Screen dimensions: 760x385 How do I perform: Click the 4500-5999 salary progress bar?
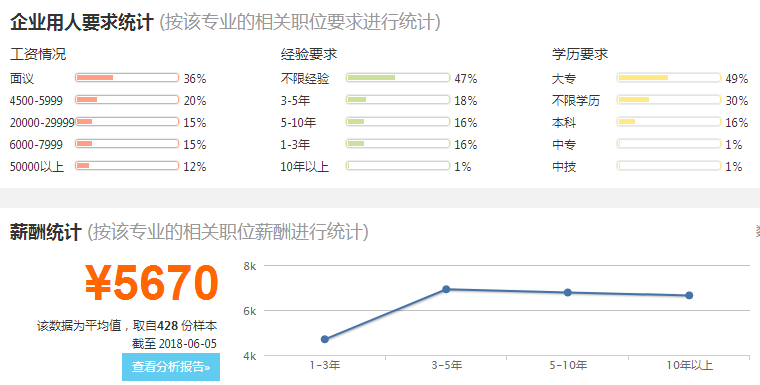127,99
